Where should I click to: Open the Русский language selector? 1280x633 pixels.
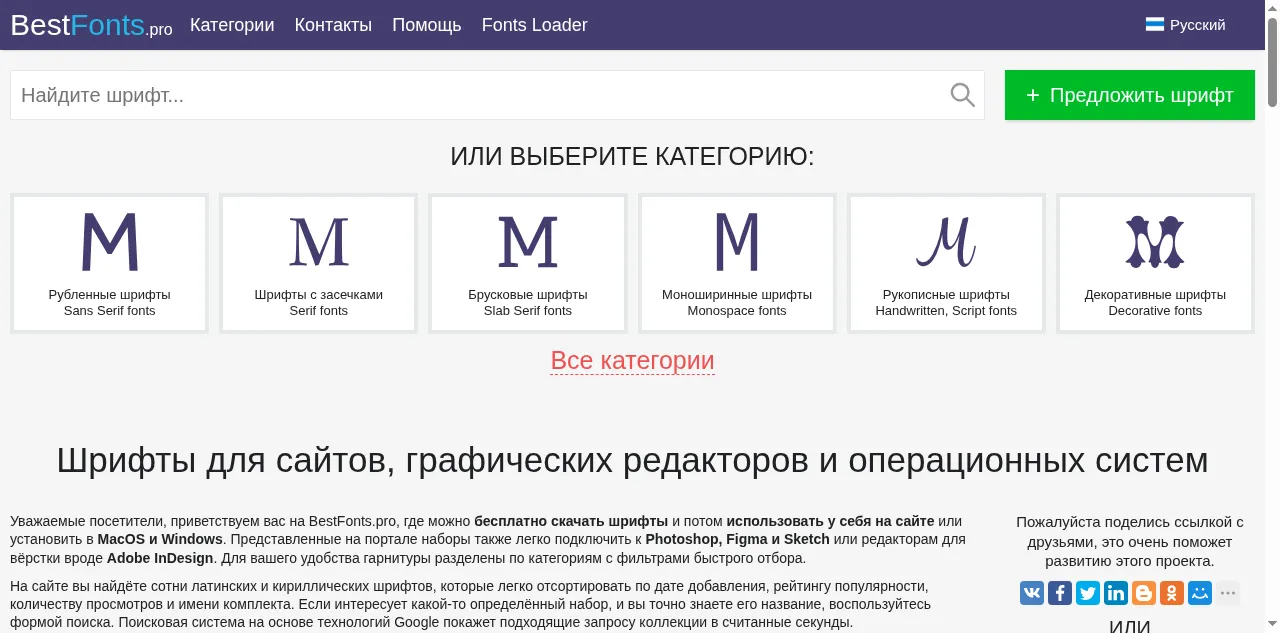[1186, 25]
